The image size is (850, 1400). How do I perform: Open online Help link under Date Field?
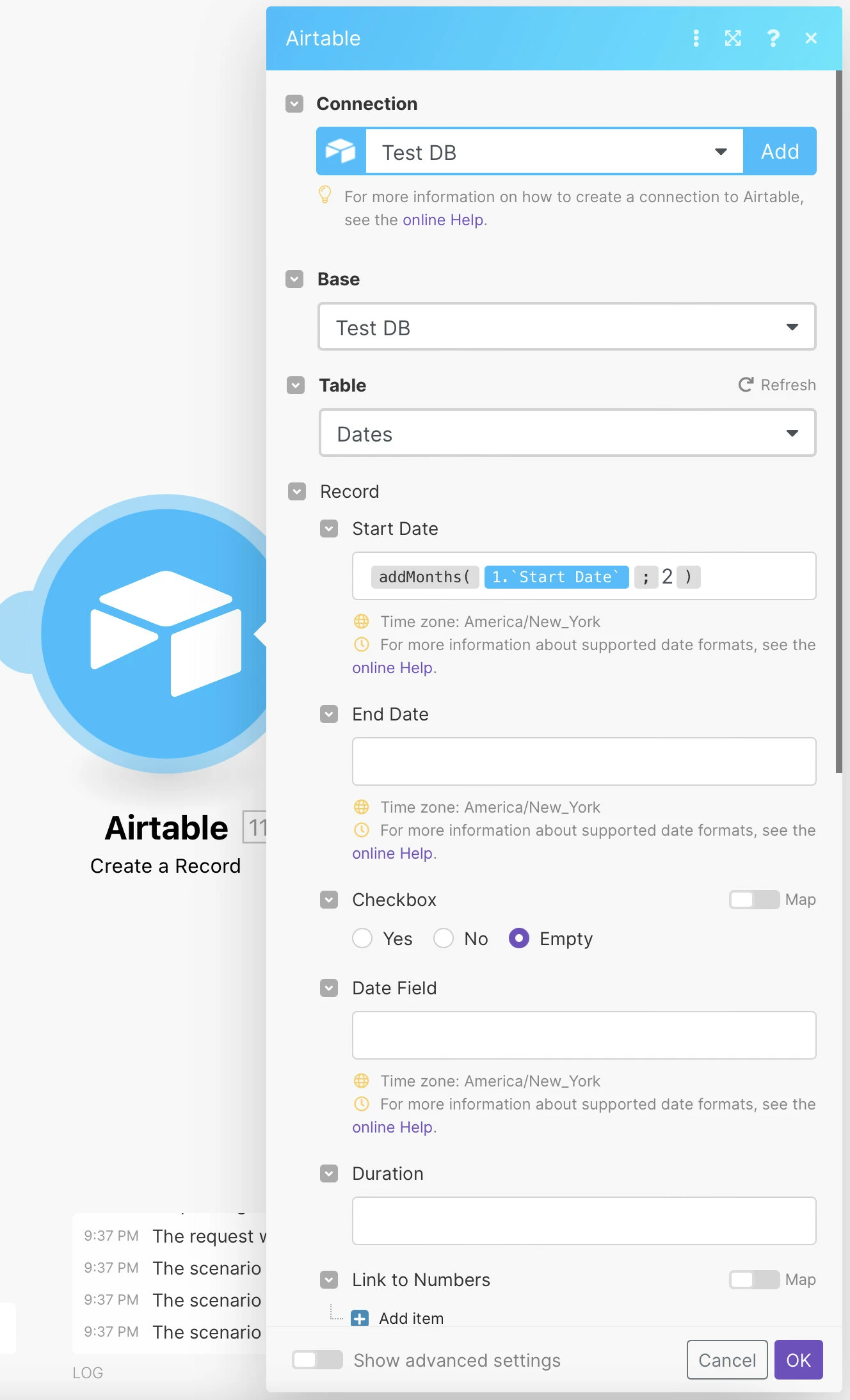[x=392, y=1127]
